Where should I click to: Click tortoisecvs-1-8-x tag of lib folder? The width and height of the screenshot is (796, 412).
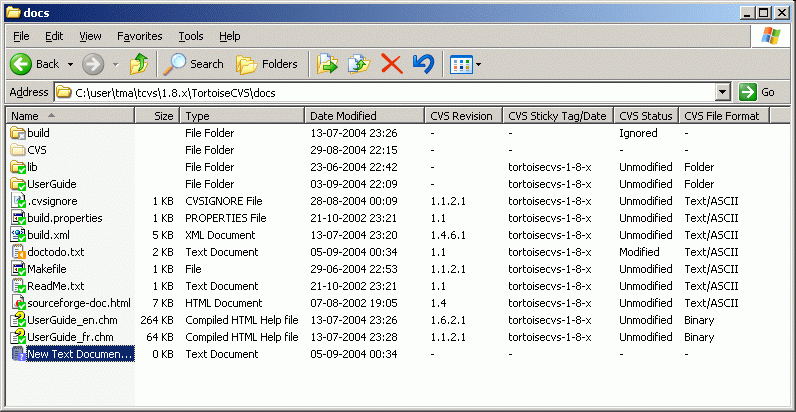[550, 167]
